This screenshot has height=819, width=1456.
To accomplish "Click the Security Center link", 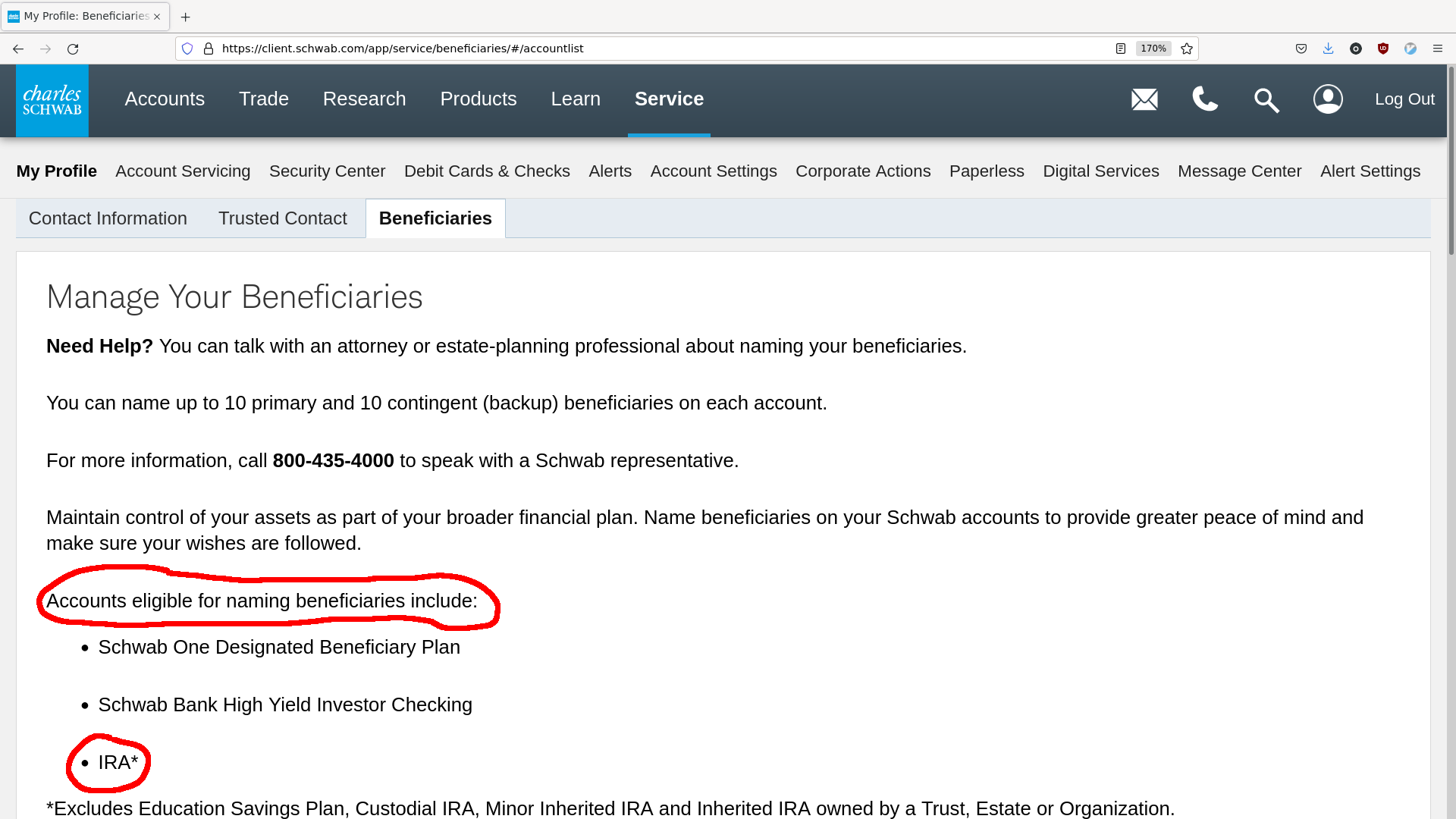I will tap(327, 171).
